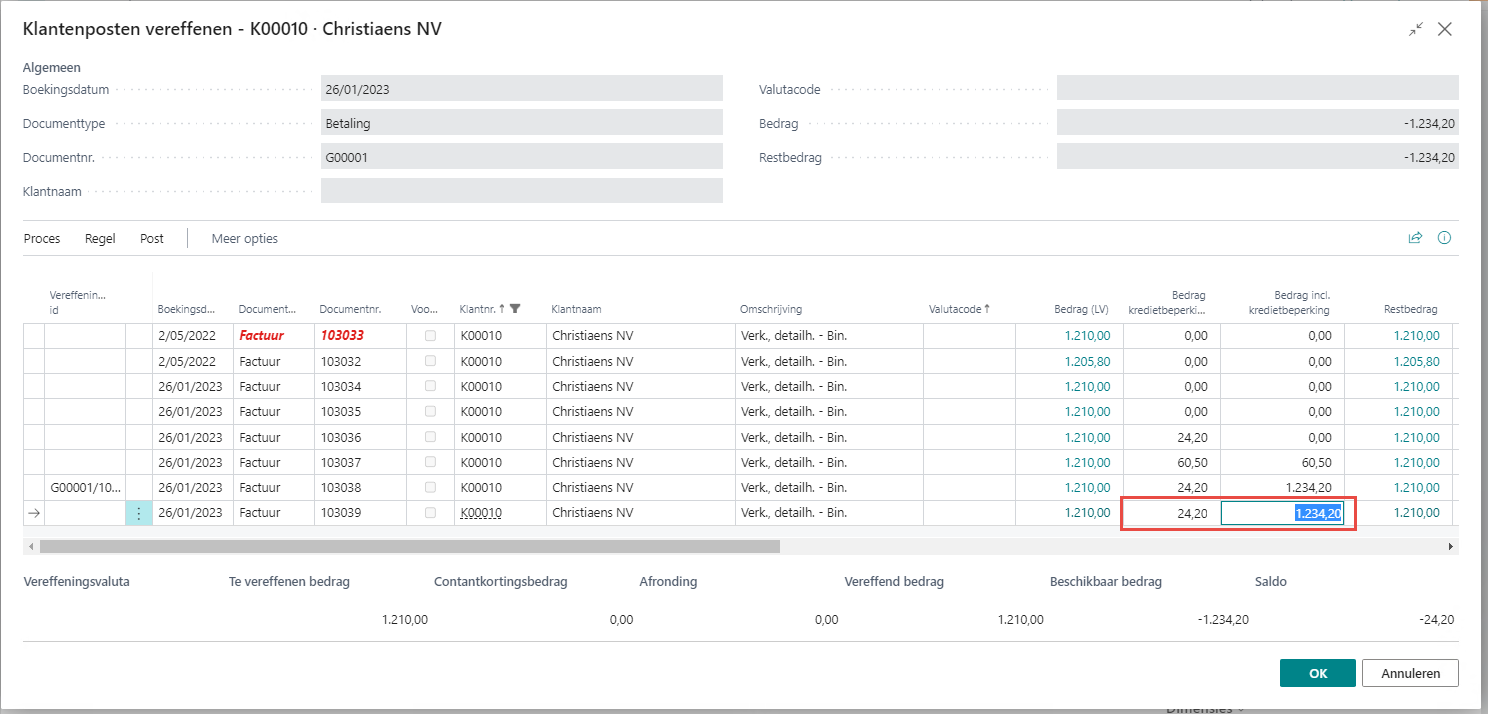Click the share icon in the toolbar
The image size is (1488, 714).
tap(1415, 238)
